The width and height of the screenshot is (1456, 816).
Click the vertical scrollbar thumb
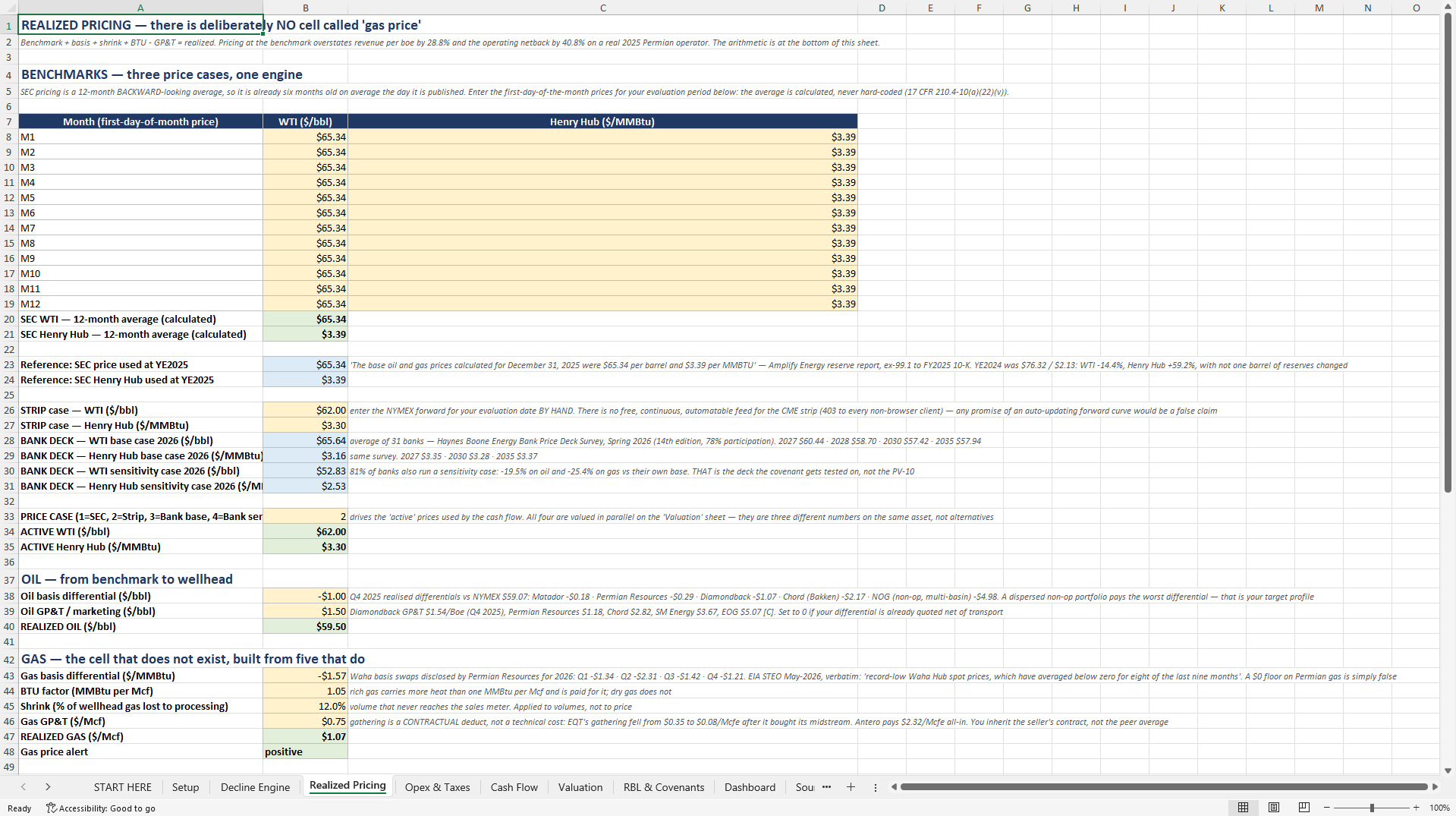pos(1448,252)
